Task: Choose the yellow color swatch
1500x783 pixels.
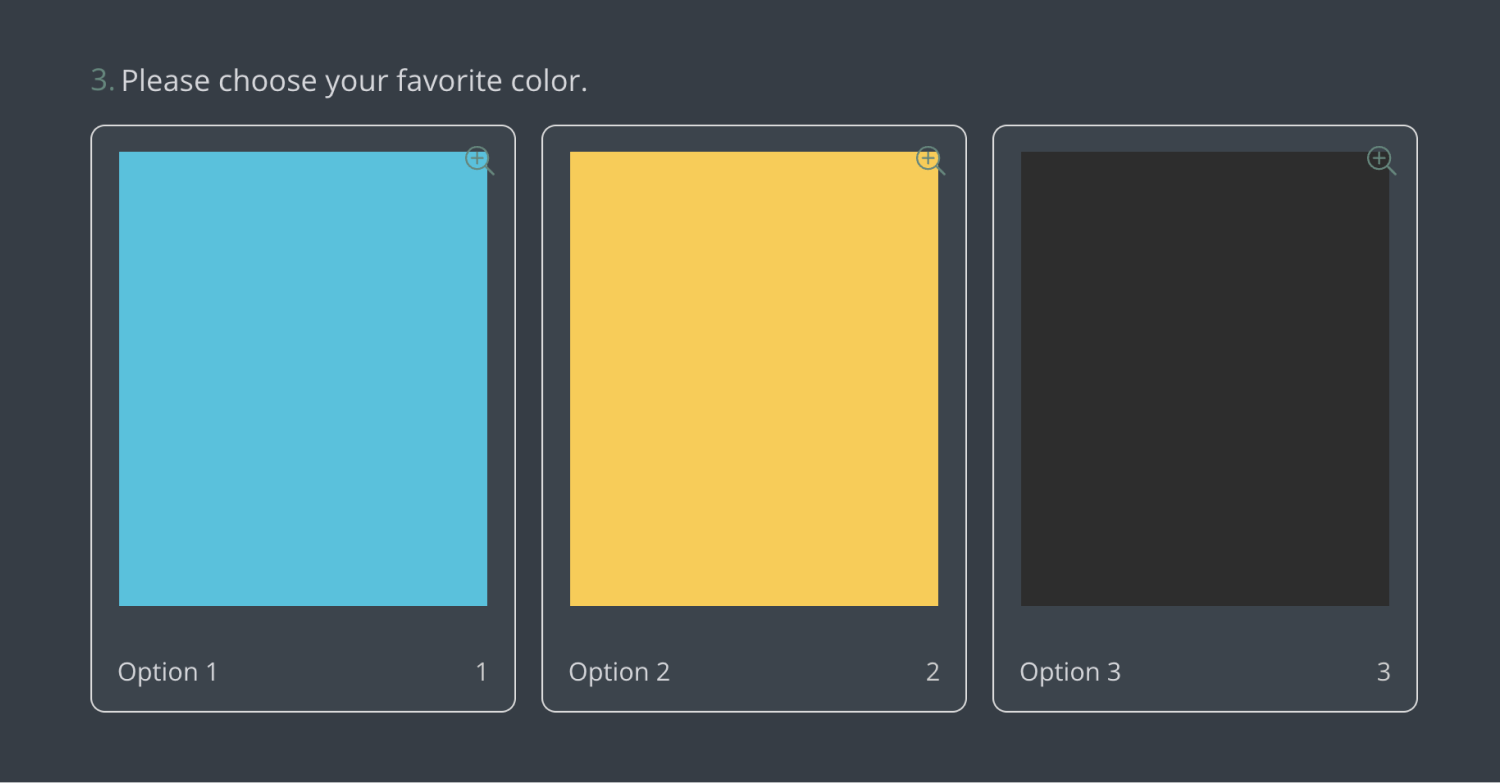Action: [754, 379]
